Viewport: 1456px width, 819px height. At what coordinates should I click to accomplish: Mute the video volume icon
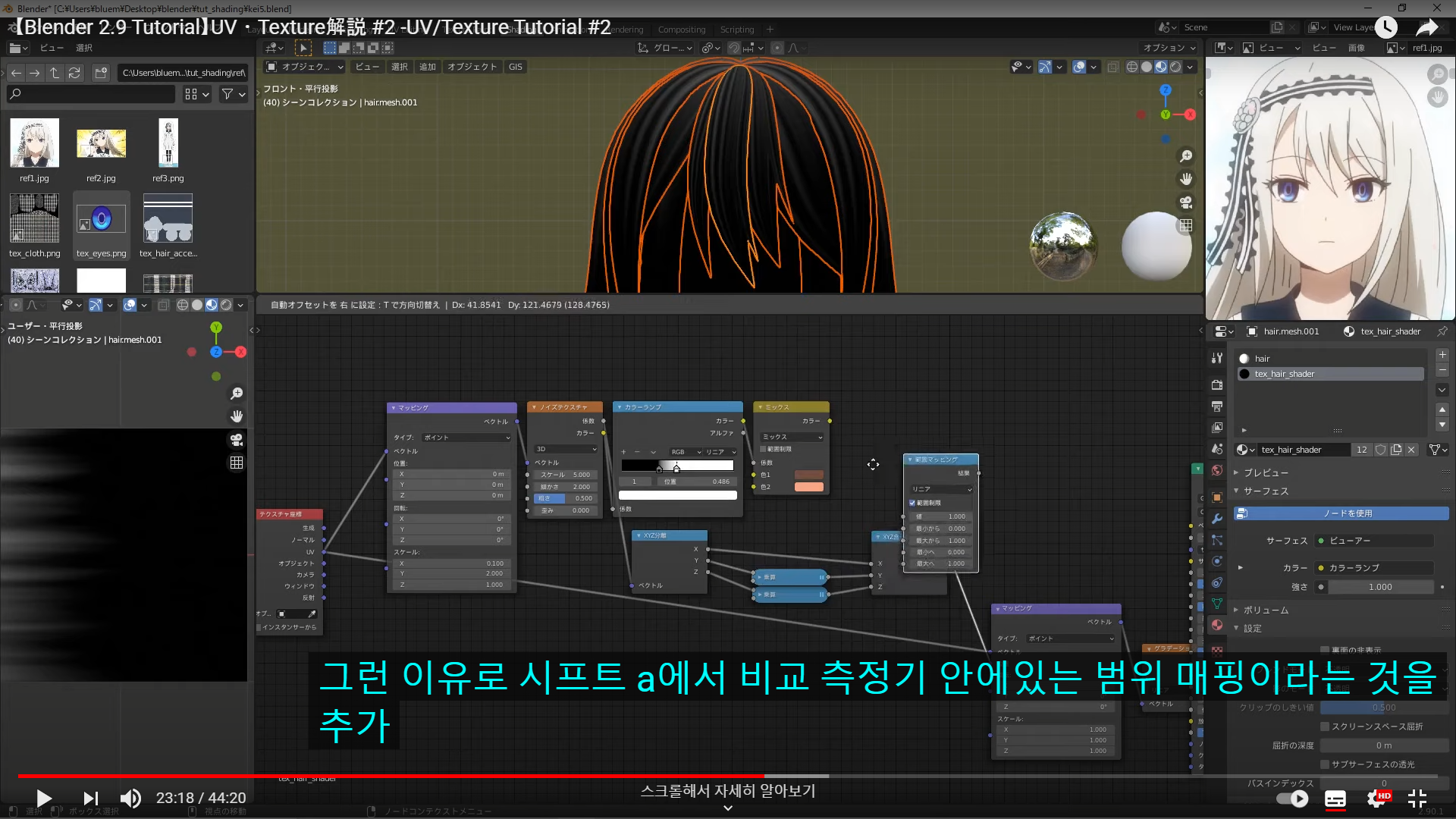(130, 798)
